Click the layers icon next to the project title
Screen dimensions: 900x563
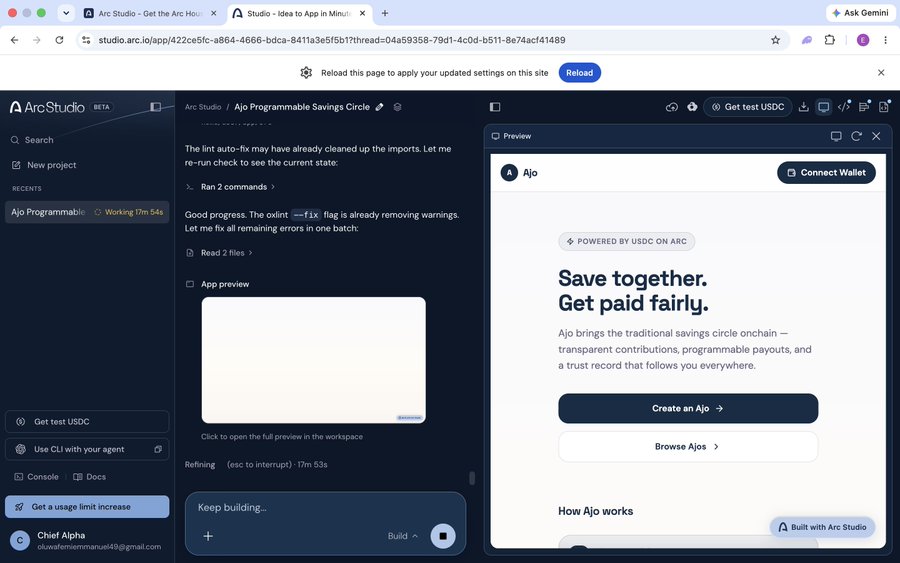pyautogui.click(x=397, y=107)
